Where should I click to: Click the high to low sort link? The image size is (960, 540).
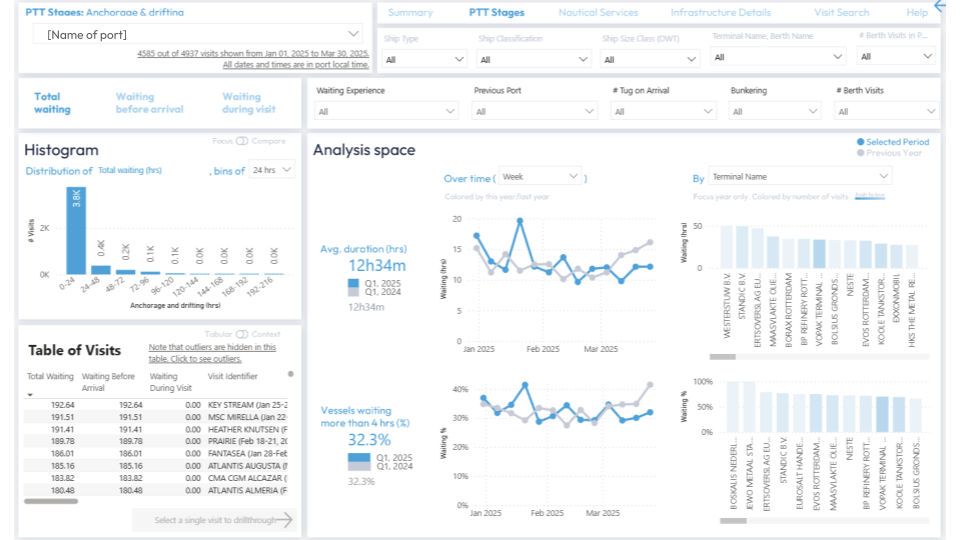point(869,197)
